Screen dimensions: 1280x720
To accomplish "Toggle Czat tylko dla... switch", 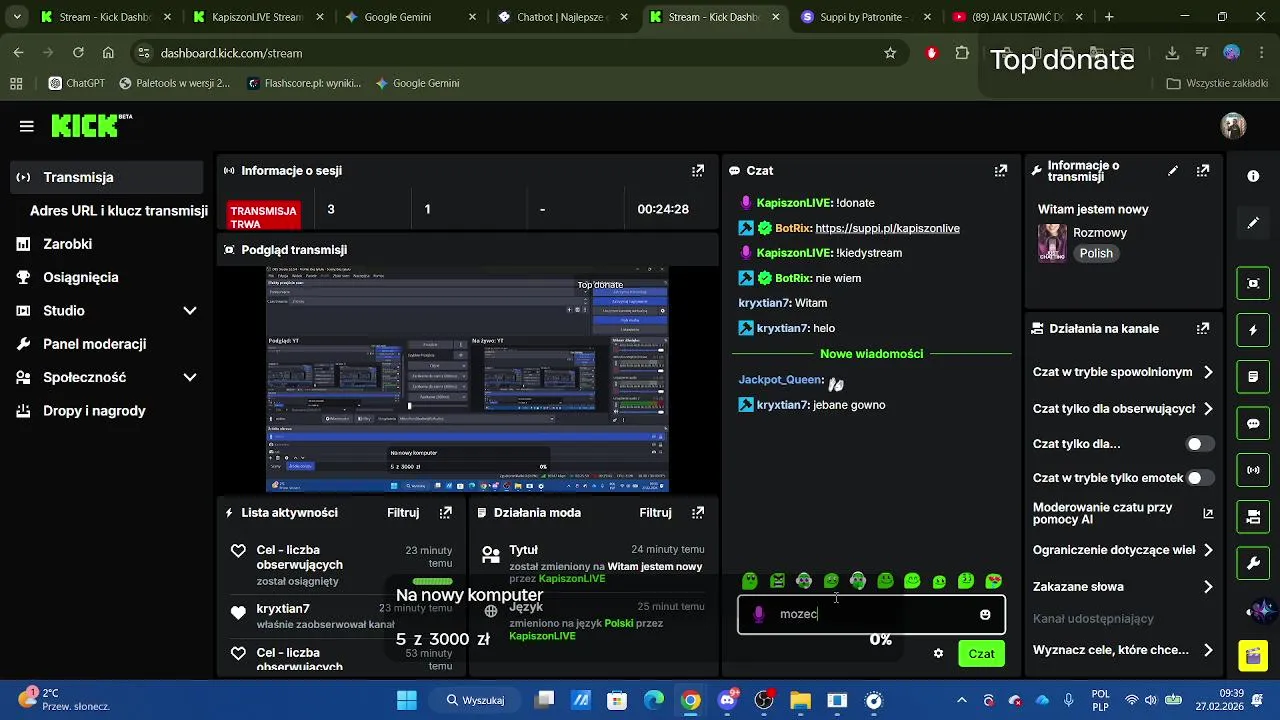I will pos(1200,444).
